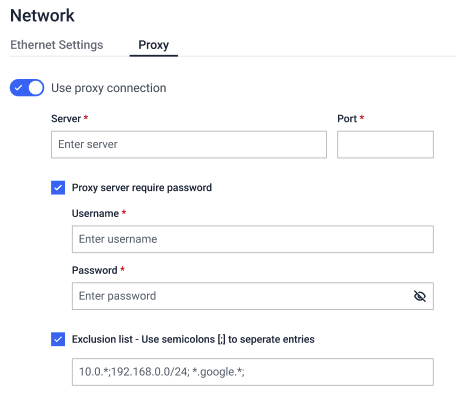Focus the Enter server input field
Image resolution: width=457 pixels, height=405 pixels.
(189, 144)
